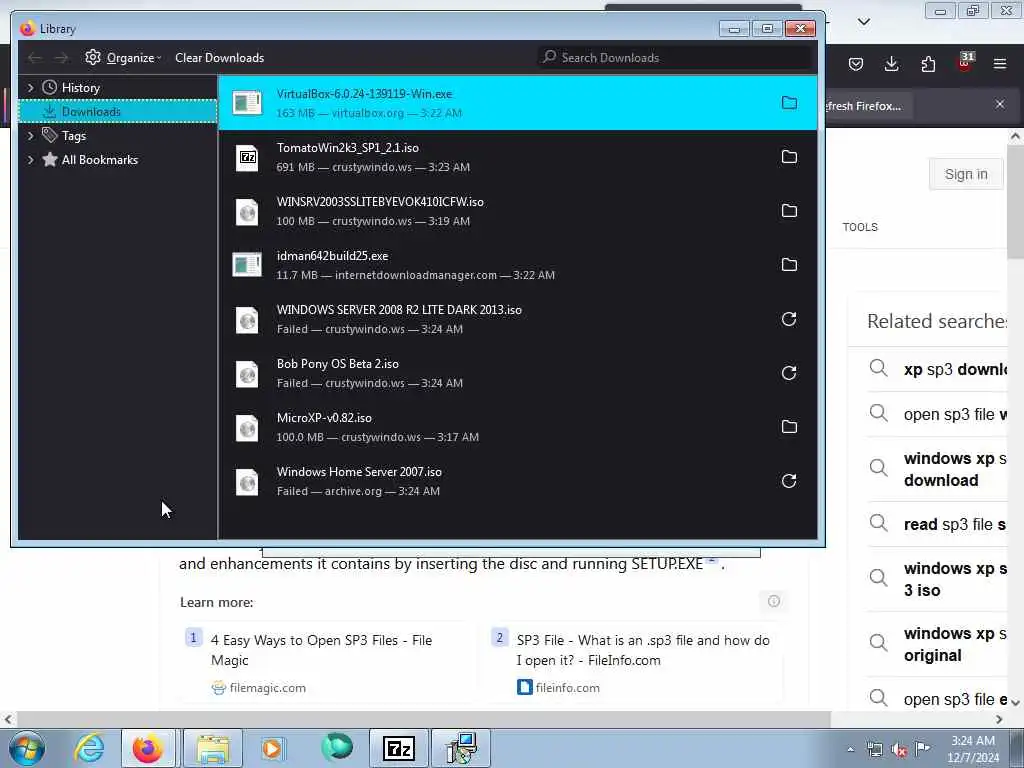1024x768 pixels.
Task: Click the MicroXP-v0.82.iso disc icon
Action: tap(247, 428)
